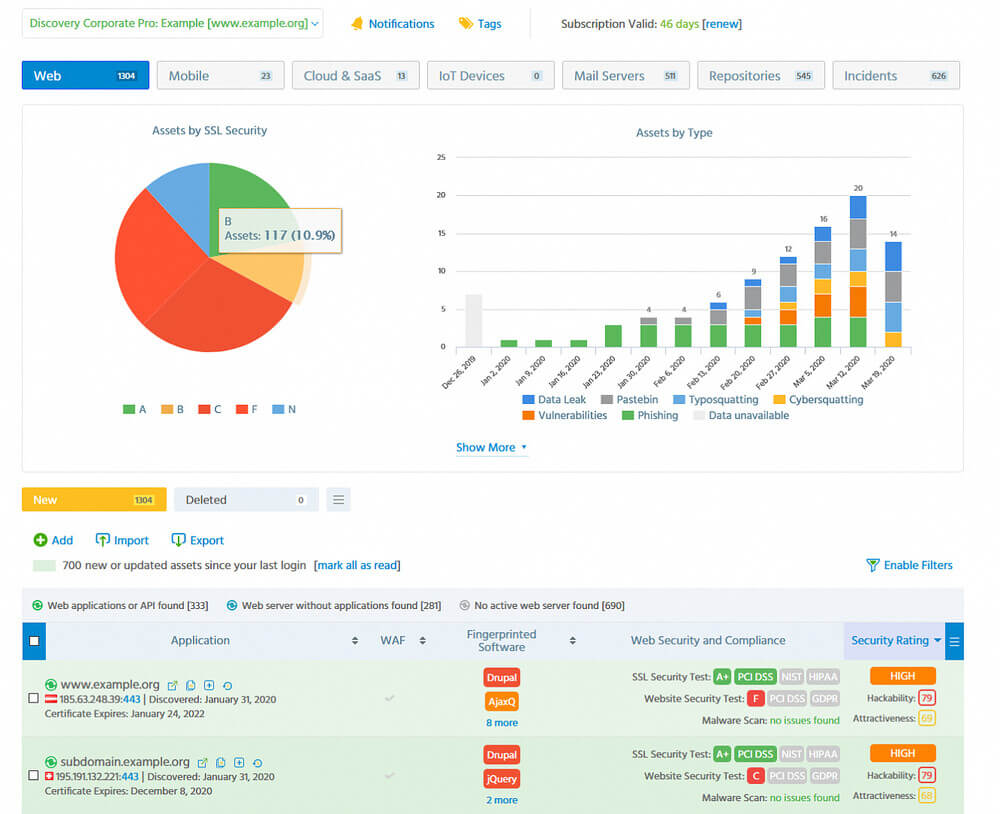Image resolution: width=1000 pixels, height=814 pixels.
Task: Click the Enable Filters funnel icon
Action: click(x=874, y=565)
